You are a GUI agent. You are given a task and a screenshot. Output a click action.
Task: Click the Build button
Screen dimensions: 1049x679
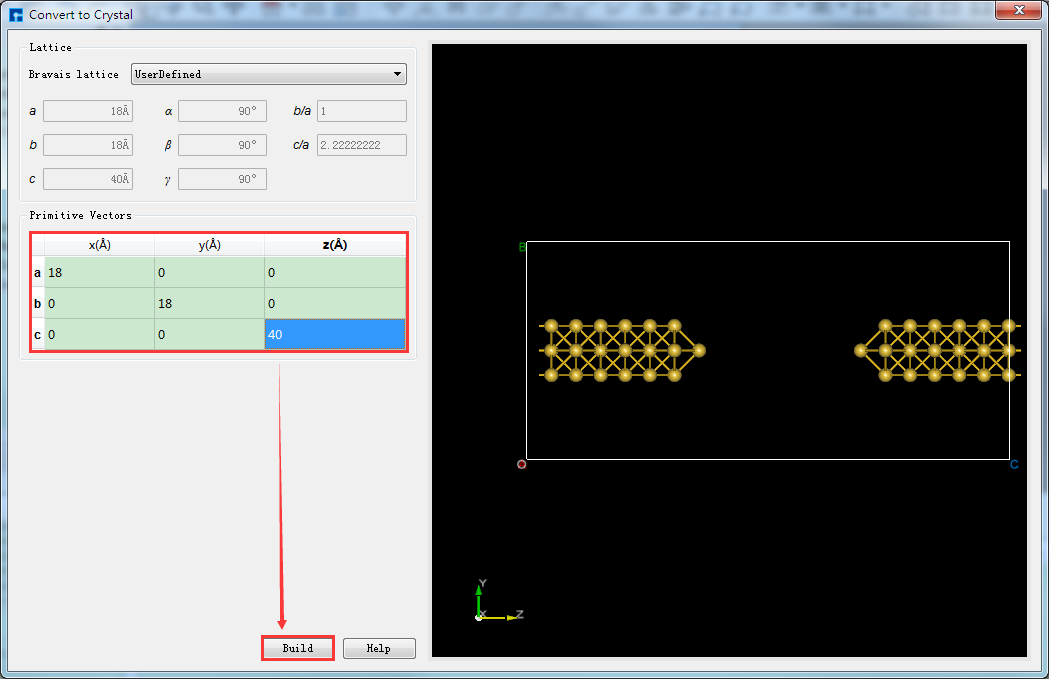(x=297, y=648)
